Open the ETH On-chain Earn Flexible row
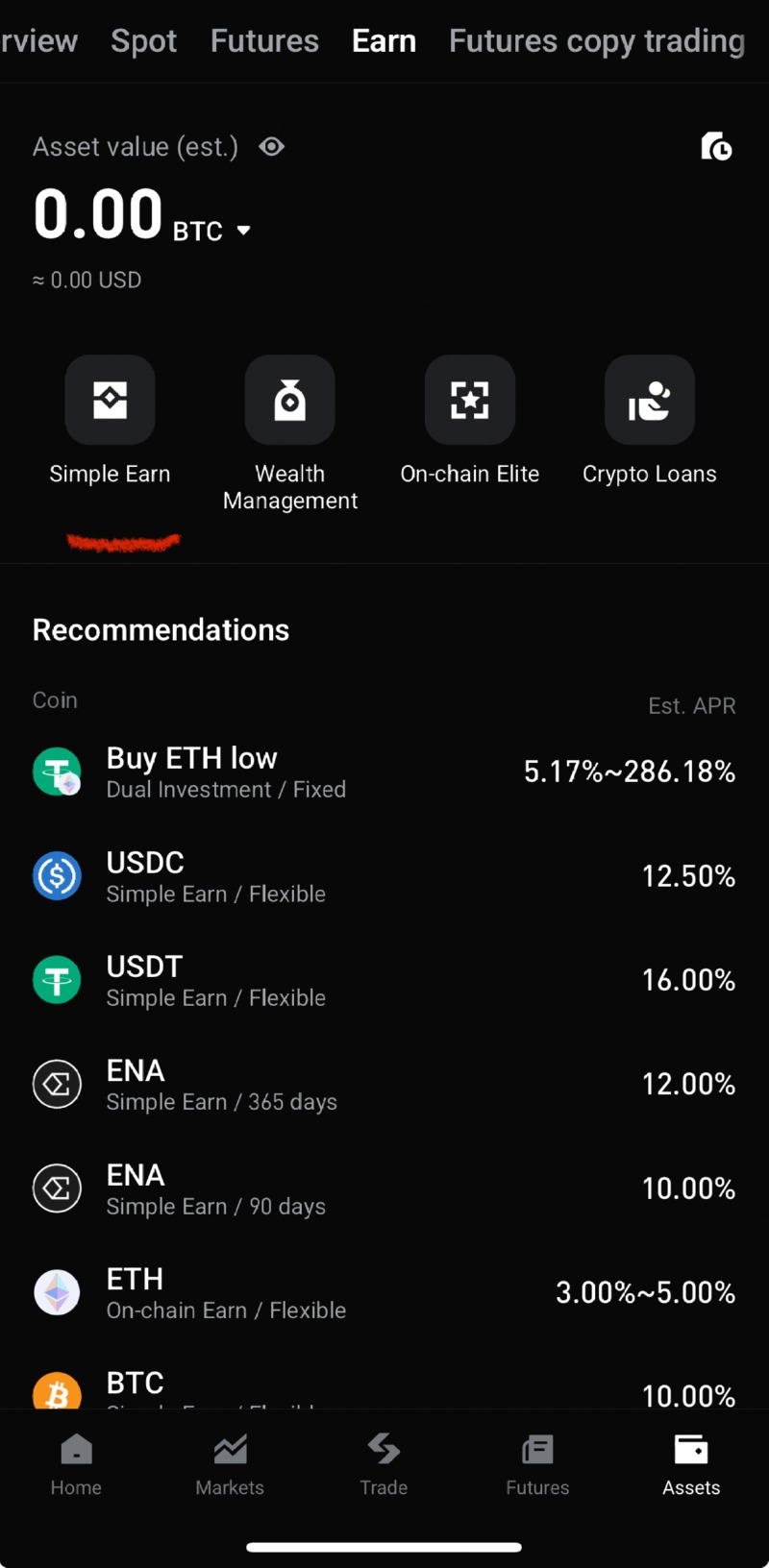Image resolution: width=769 pixels, height=1568 pixels. tap(384, 1293)
